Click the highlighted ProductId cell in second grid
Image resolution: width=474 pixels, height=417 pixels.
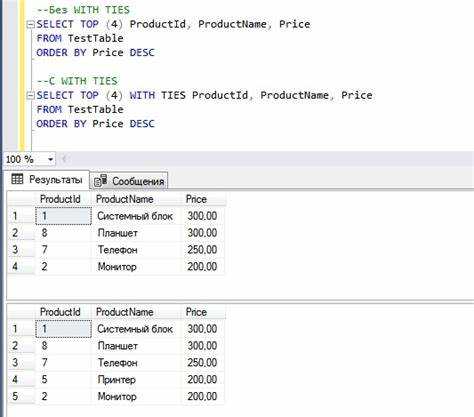coord(63,329)
